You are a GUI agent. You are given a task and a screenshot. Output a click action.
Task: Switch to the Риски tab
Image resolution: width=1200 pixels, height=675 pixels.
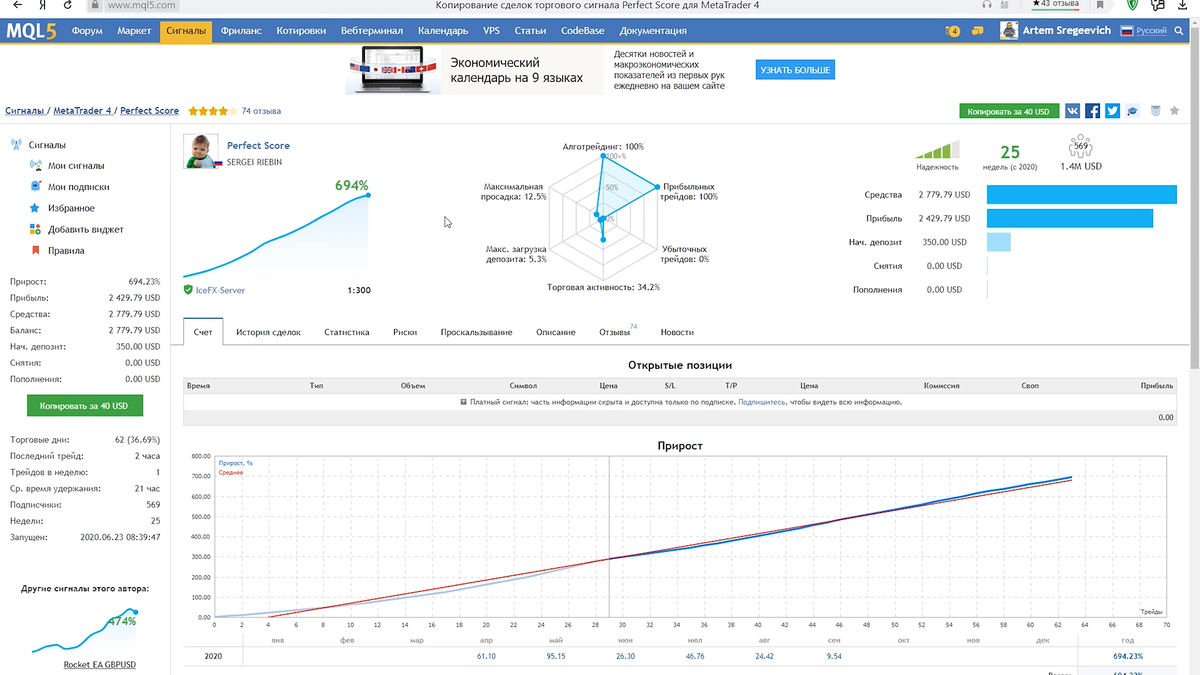405,332
